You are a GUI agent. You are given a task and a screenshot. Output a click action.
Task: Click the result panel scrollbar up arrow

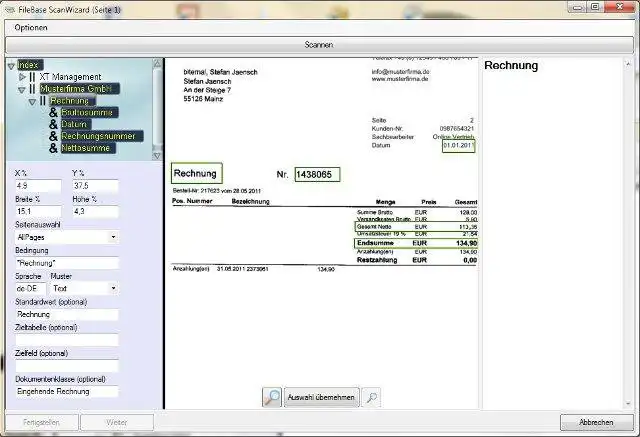point(628,64)
